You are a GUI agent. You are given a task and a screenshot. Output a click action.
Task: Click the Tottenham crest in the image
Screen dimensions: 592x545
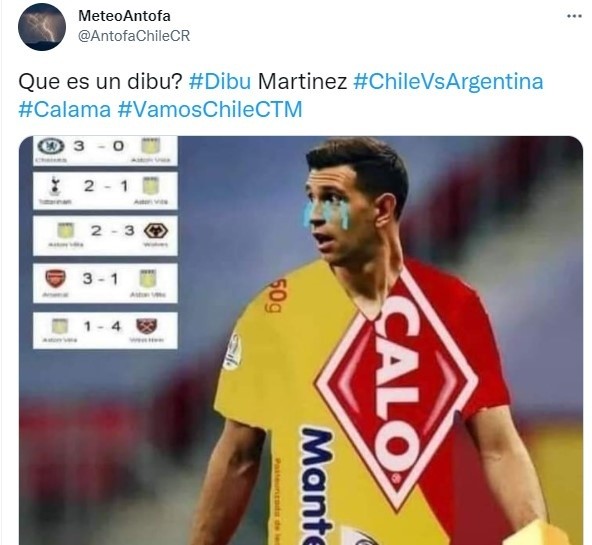tap(53, 187)
